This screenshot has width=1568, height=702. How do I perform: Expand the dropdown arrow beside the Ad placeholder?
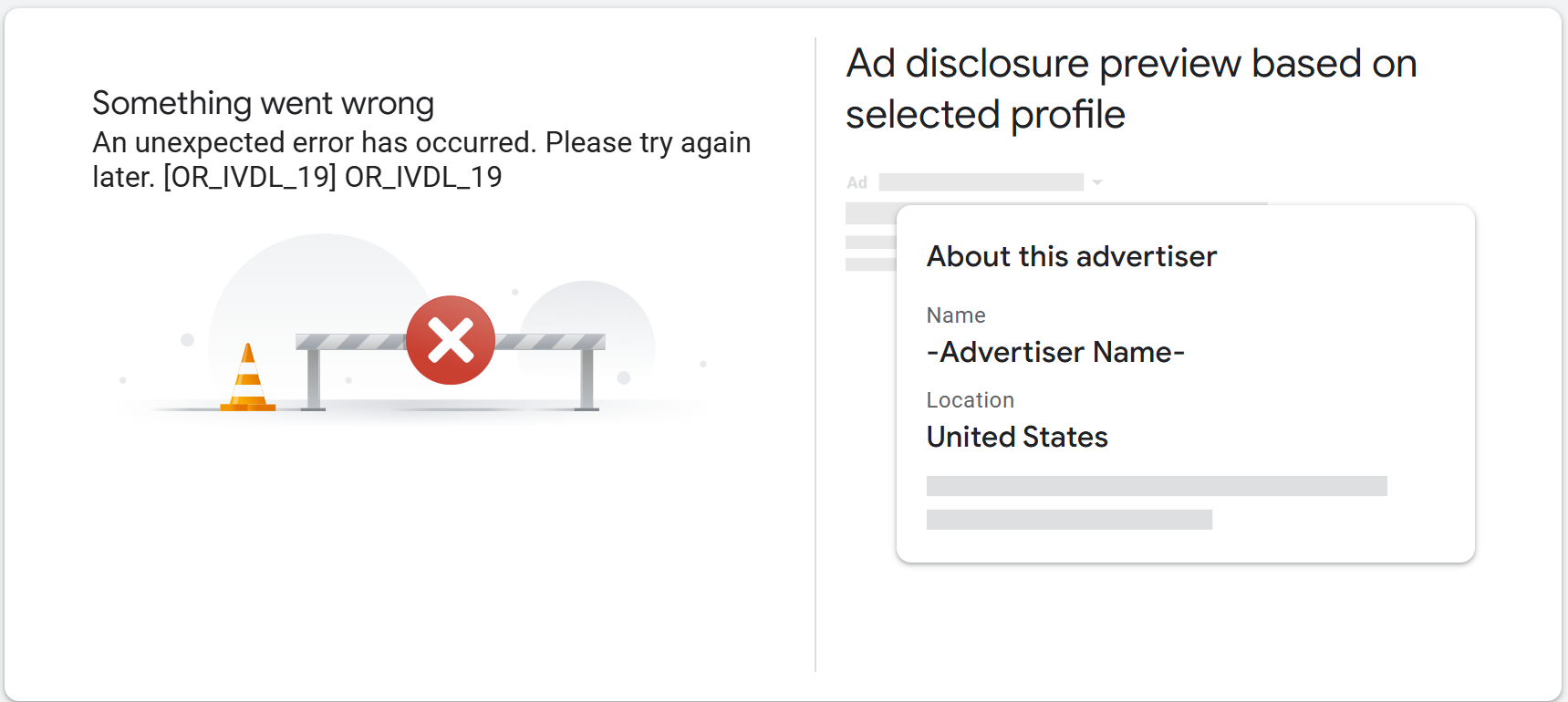tap(1097, 182)
